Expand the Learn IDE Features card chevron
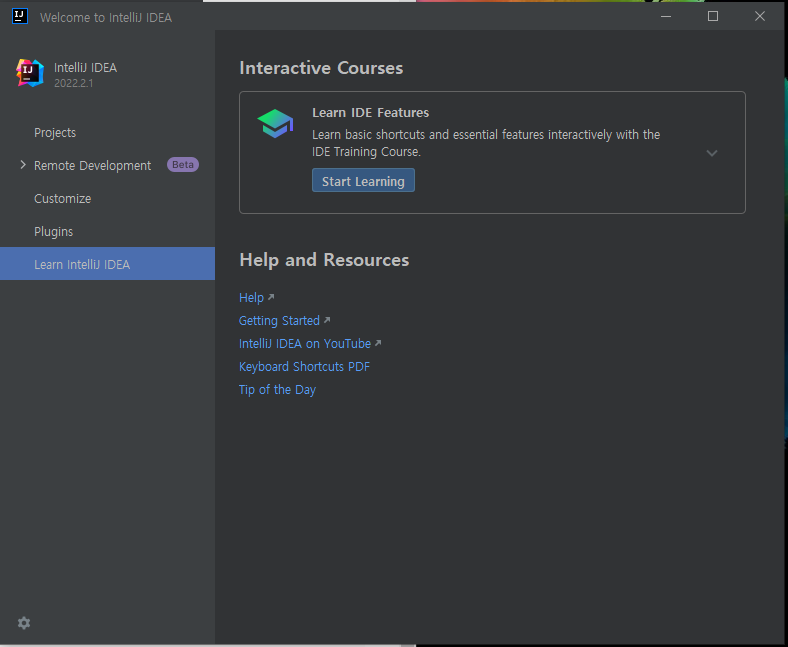The width and height of the screenshot is (788, 647). click(712, 153)
